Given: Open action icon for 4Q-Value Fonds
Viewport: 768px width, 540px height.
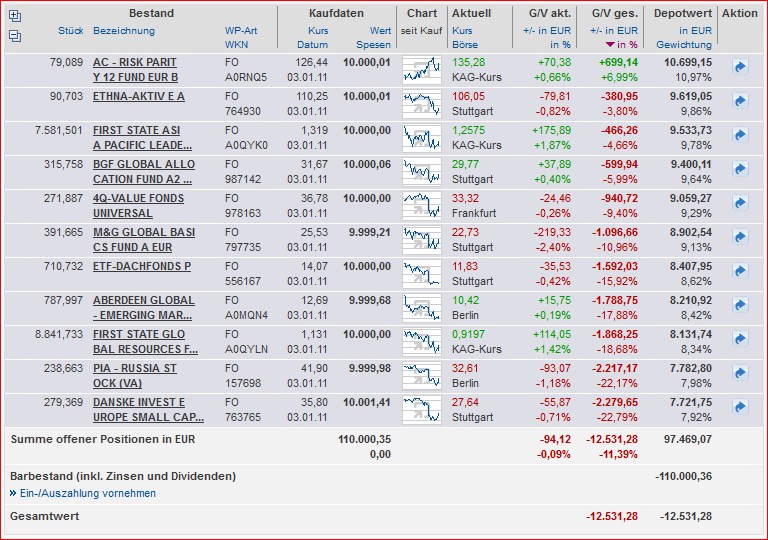Looking at the screenshot, I should pos(740,203).
